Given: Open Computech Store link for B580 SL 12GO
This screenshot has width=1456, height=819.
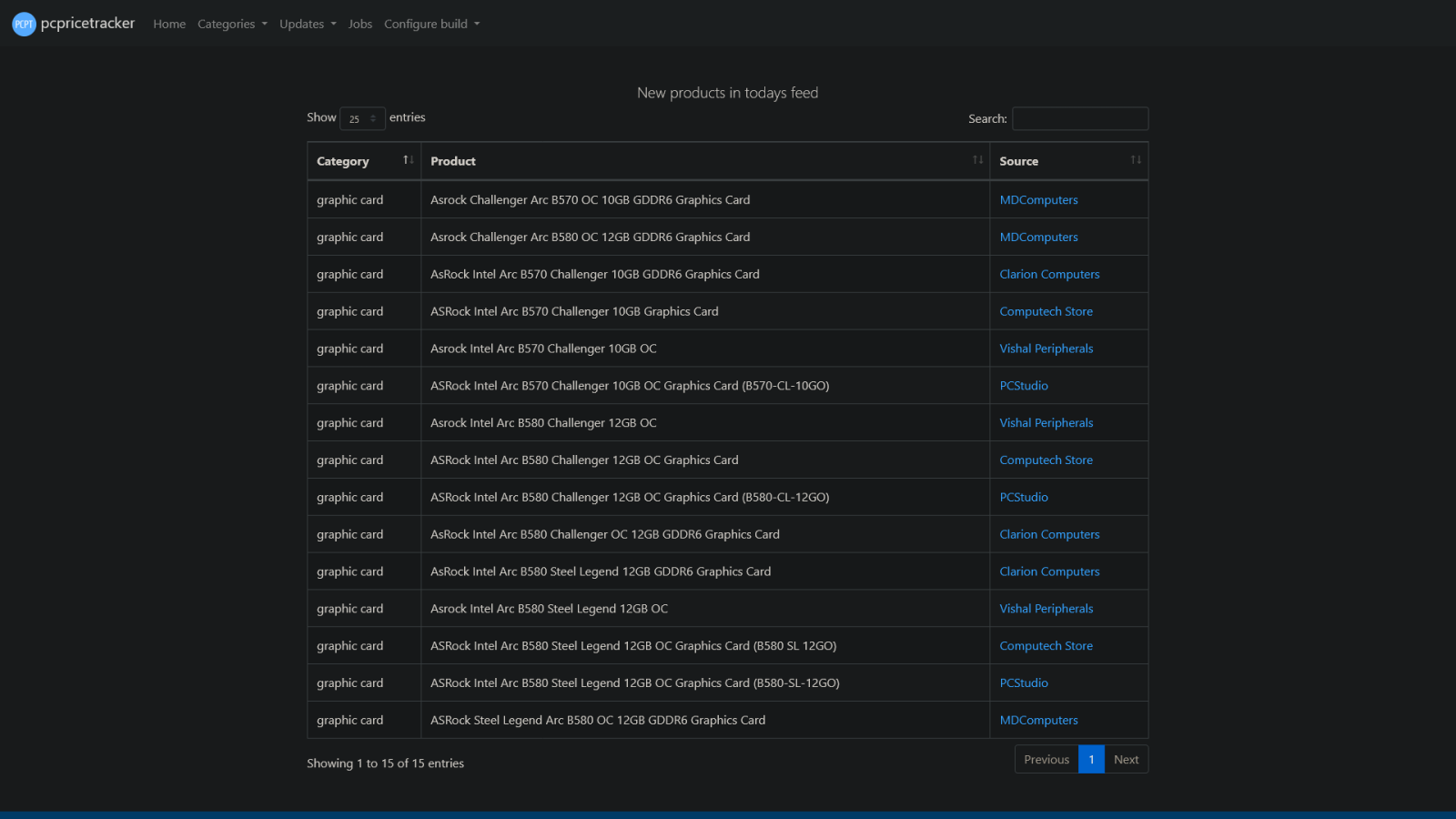Looking at the screenshot, I should 1046,646.
